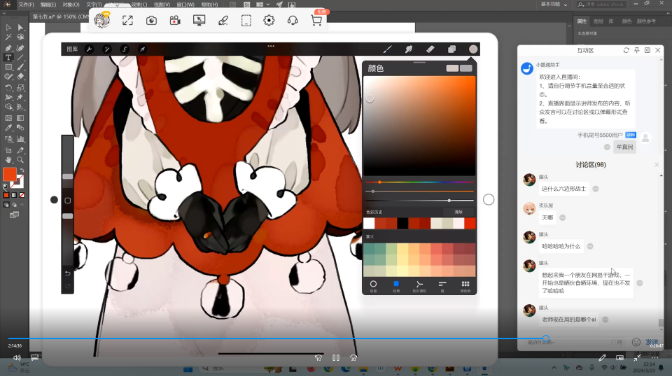Click the fullscreen expand icon in floating toolbar
The height and width of the screenshot is (376, 672).
click(127, 20)
